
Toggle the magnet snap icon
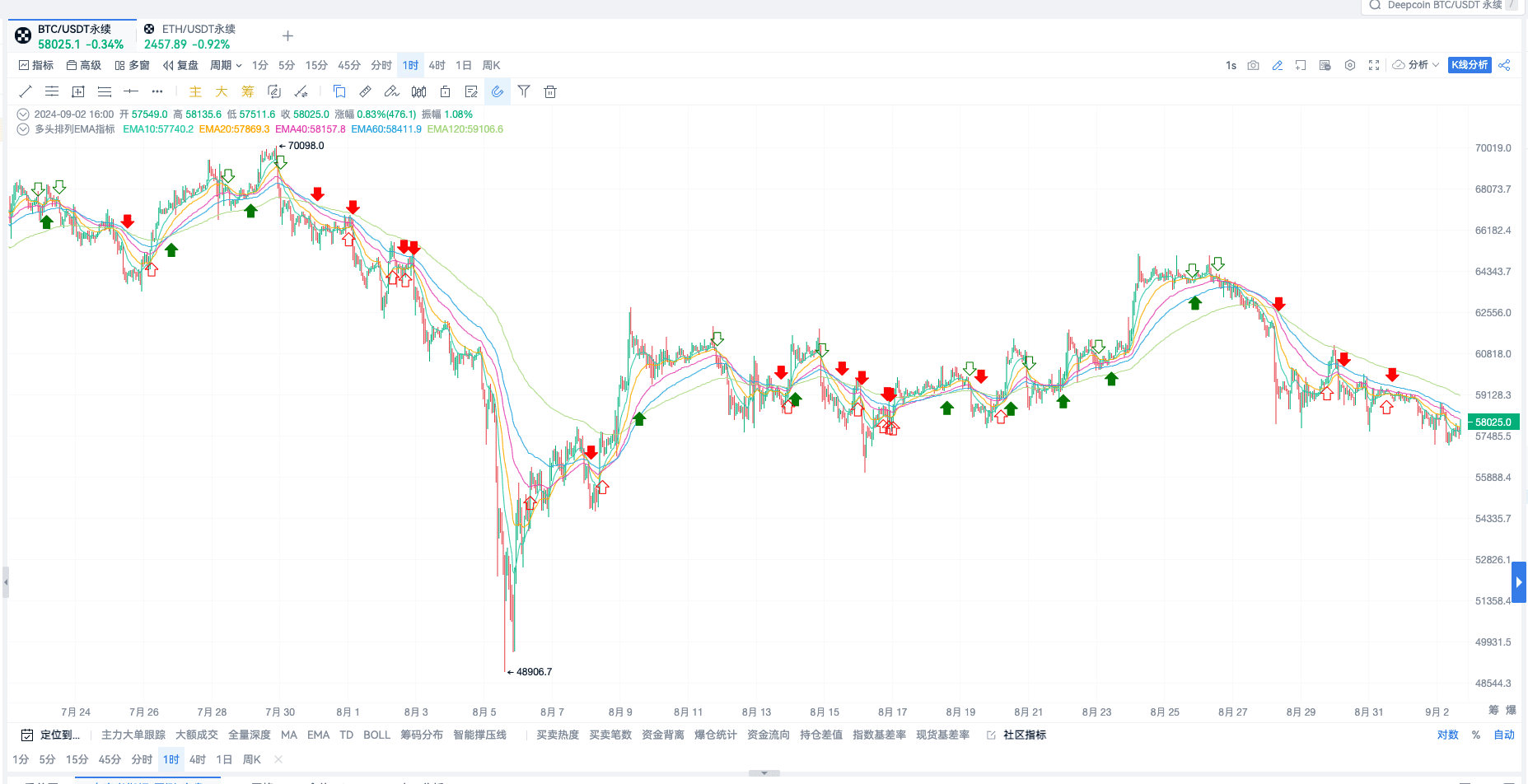click(x=498, y=91)
